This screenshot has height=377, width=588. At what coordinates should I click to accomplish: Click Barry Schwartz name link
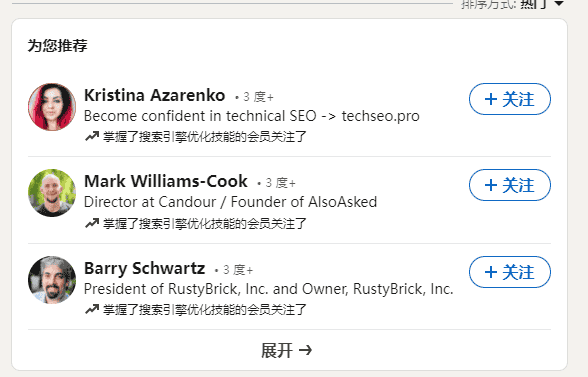point(144,268)
